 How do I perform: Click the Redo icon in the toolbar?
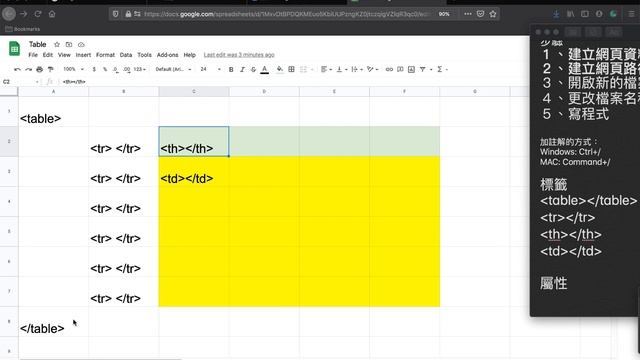[x=28, y=69]
